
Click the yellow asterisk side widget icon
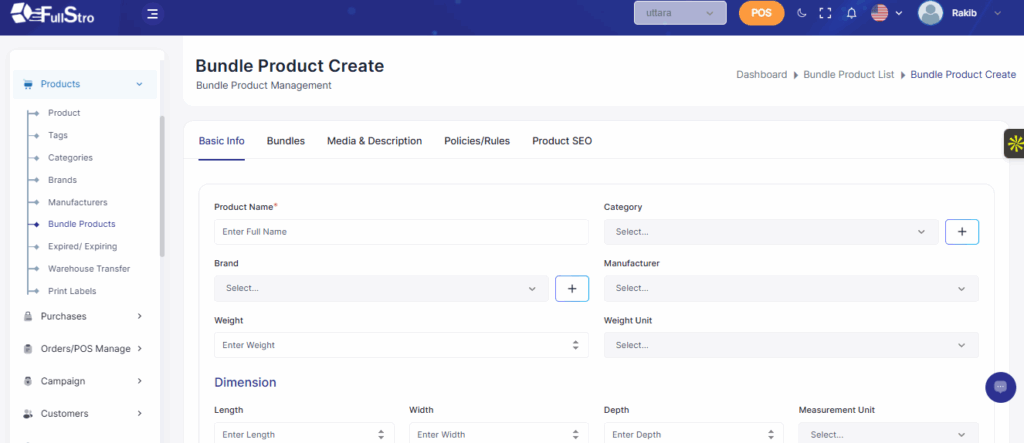(x=1014, y=144)
